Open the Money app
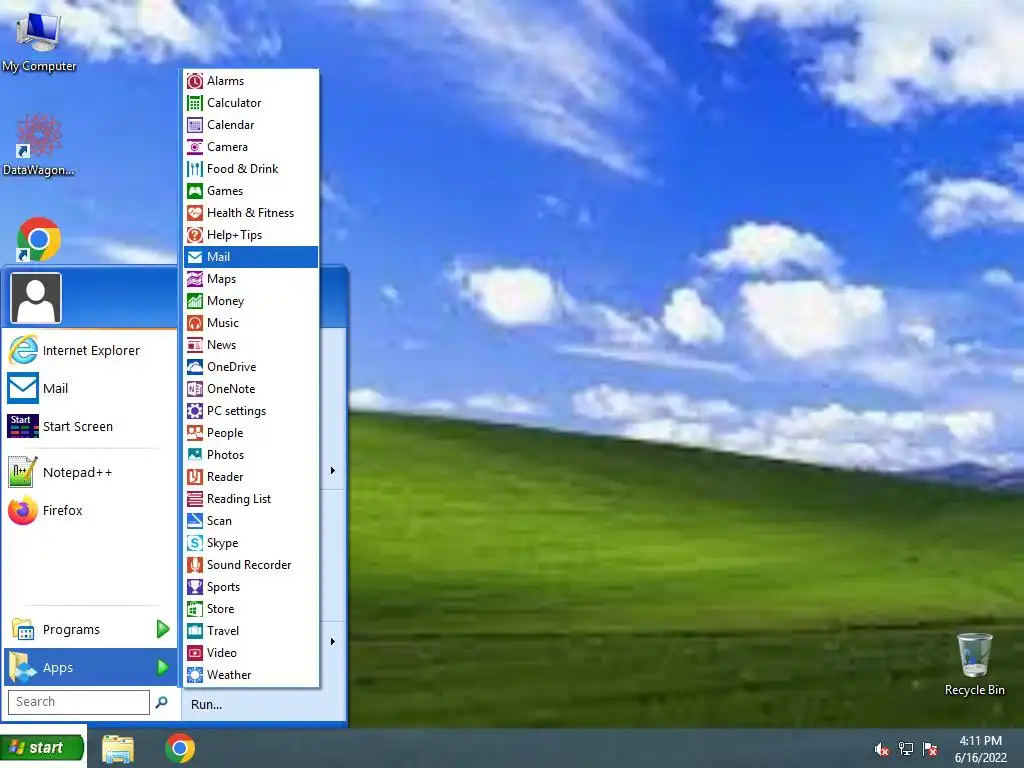Screen dimensions: 1024x768 (251, 300)
